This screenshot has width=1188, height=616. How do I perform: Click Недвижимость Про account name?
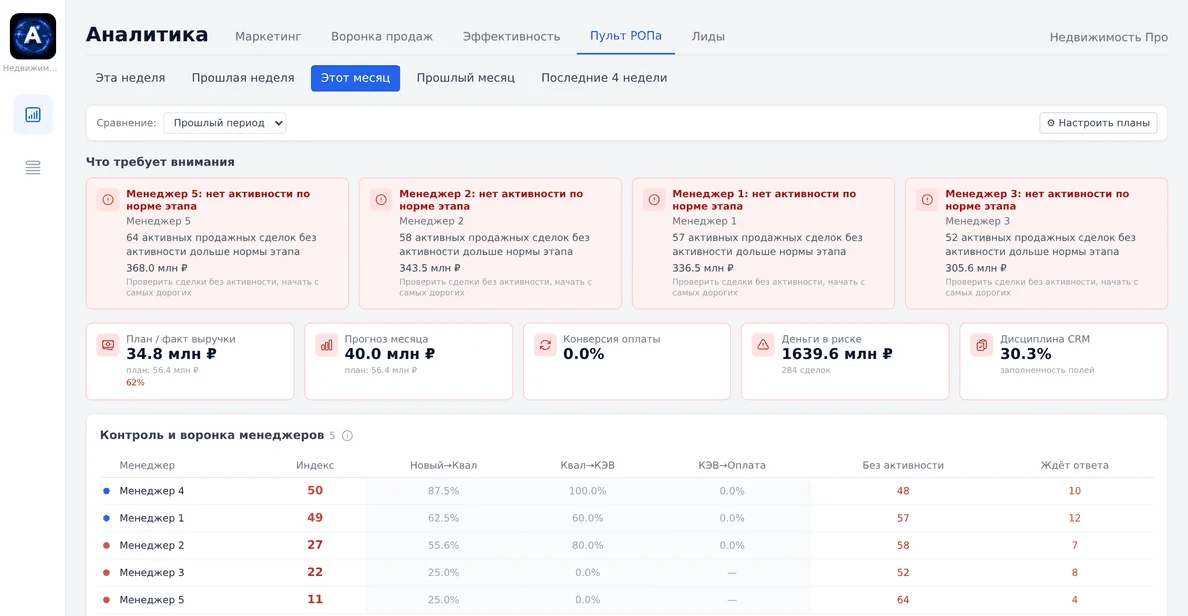pos(1108,37)
